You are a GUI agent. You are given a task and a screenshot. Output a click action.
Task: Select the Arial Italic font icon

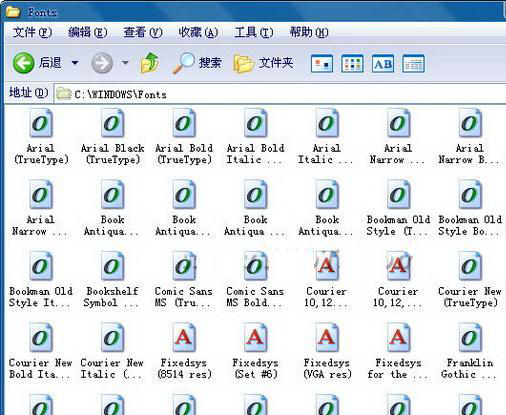[x=327, y=123]
